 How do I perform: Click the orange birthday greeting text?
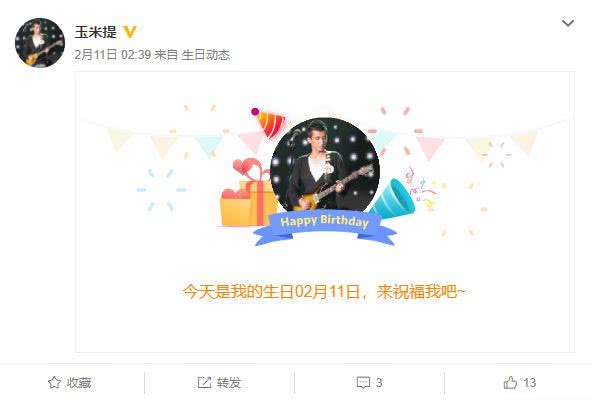coord(325,292)
